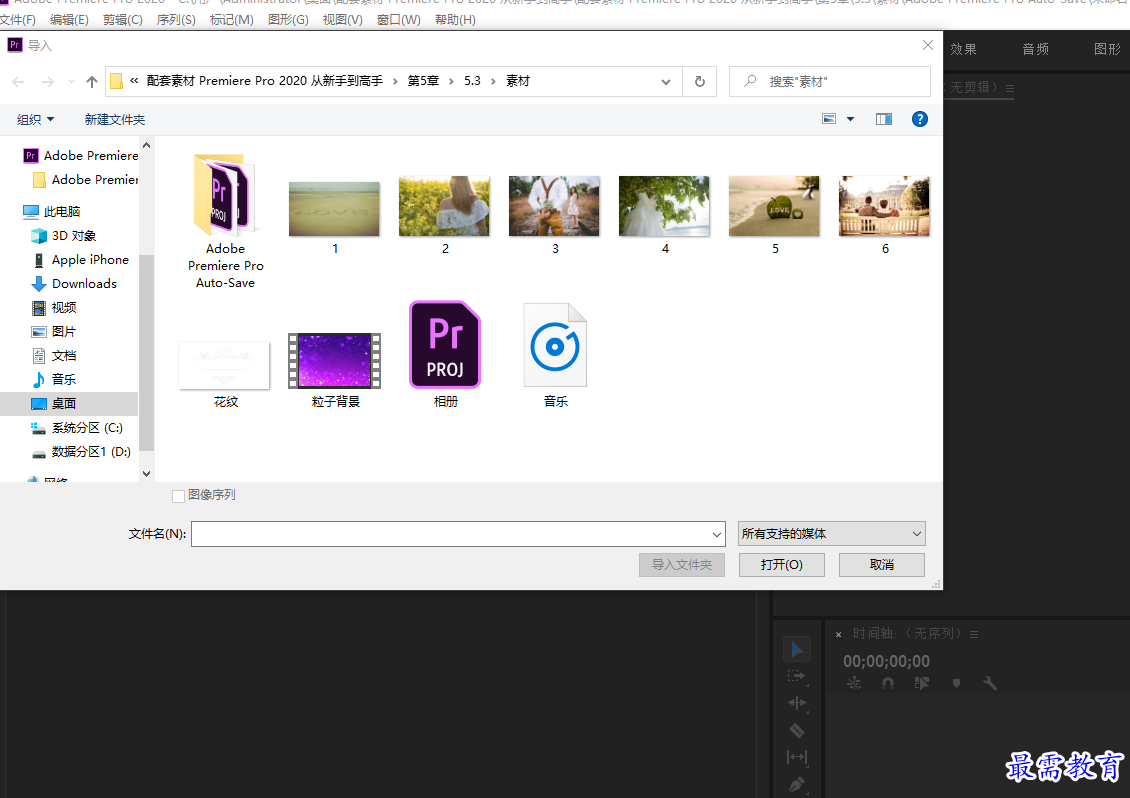Change the file view layout icon
The height and width of the screenshot is (798, 1130).
tap(829, 119)
